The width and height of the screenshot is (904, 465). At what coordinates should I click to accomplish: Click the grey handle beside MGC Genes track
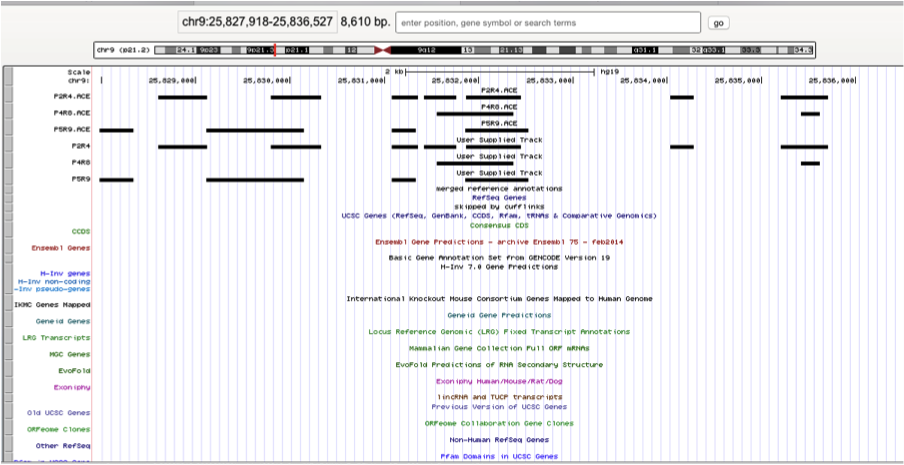tap(9, 354)
